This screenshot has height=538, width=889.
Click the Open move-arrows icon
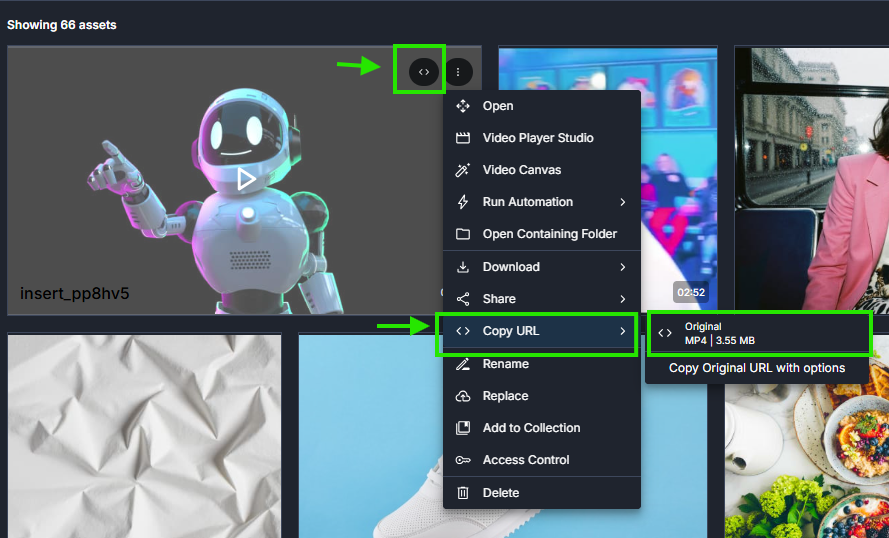coord(463,106)
